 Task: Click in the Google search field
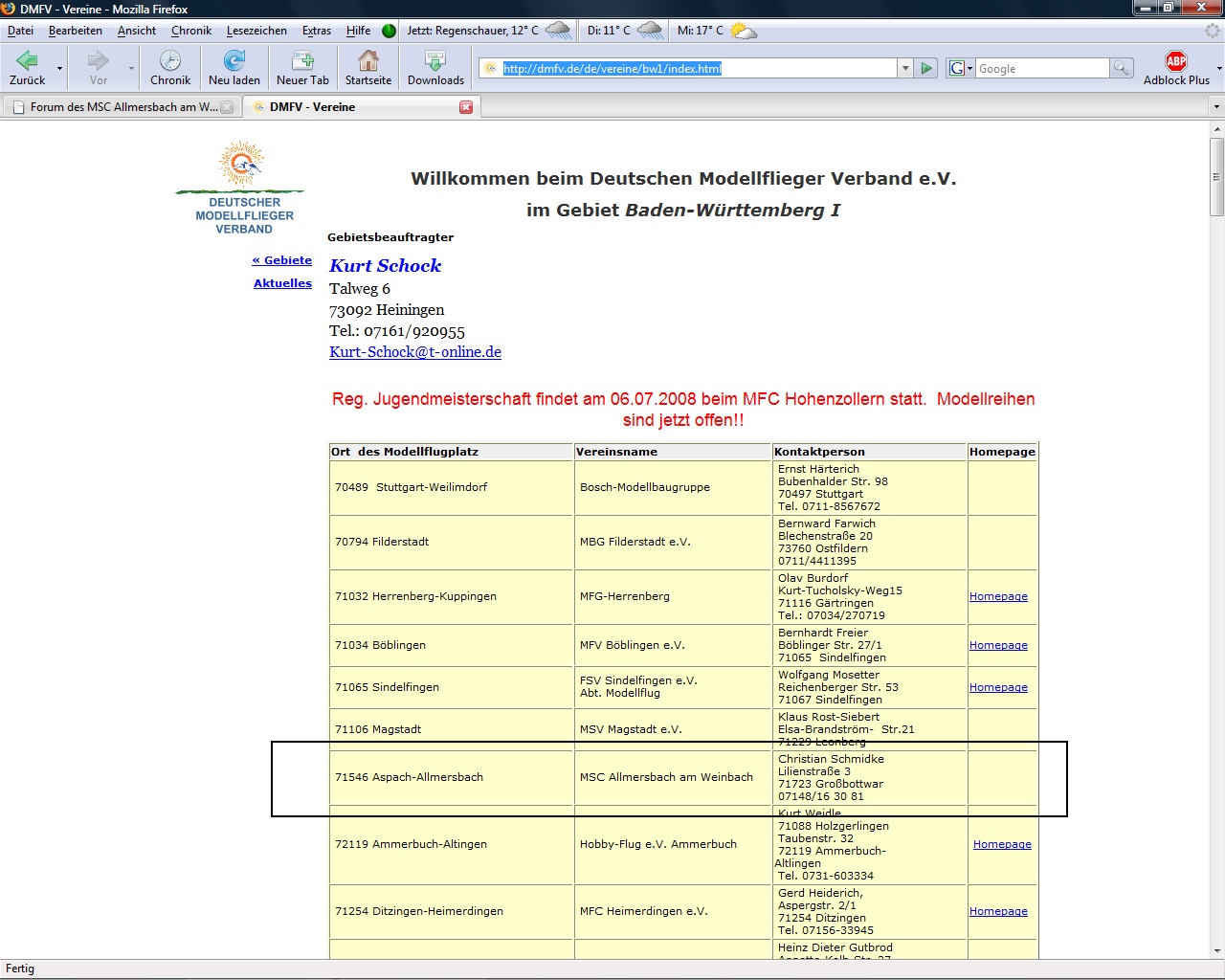[1041, 68]
